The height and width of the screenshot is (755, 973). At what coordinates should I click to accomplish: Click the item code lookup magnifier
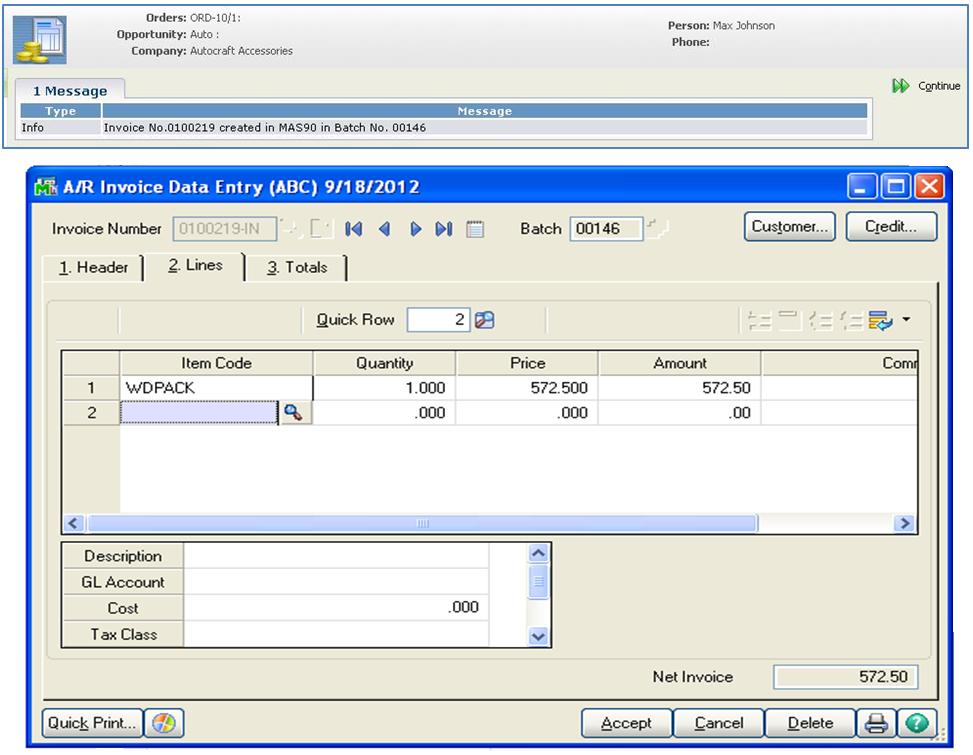294,412
